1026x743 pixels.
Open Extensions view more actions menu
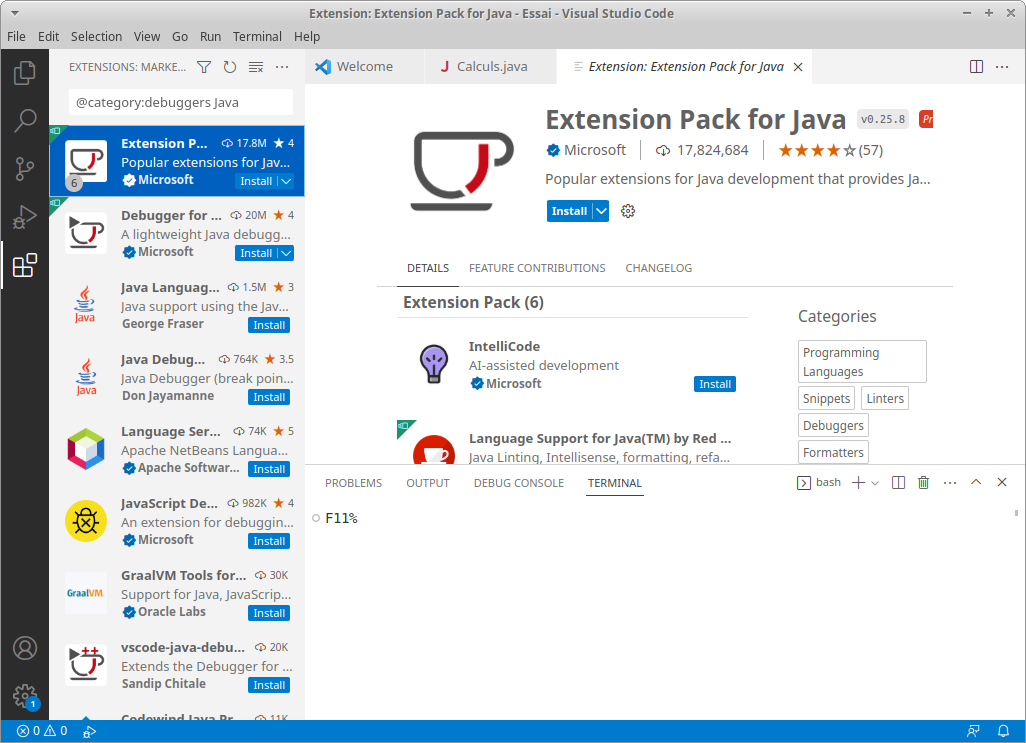282,67
